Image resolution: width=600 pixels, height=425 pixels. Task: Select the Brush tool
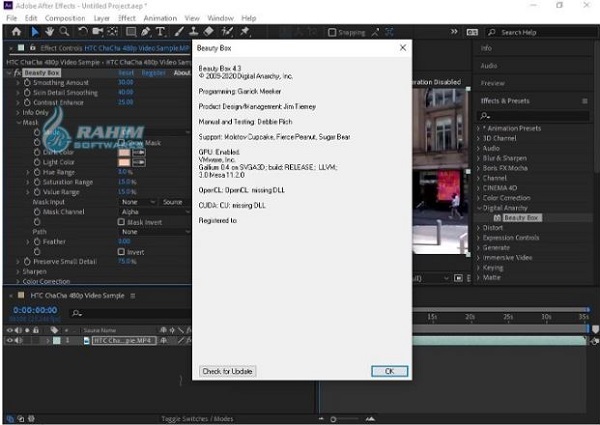pos(179,32)
